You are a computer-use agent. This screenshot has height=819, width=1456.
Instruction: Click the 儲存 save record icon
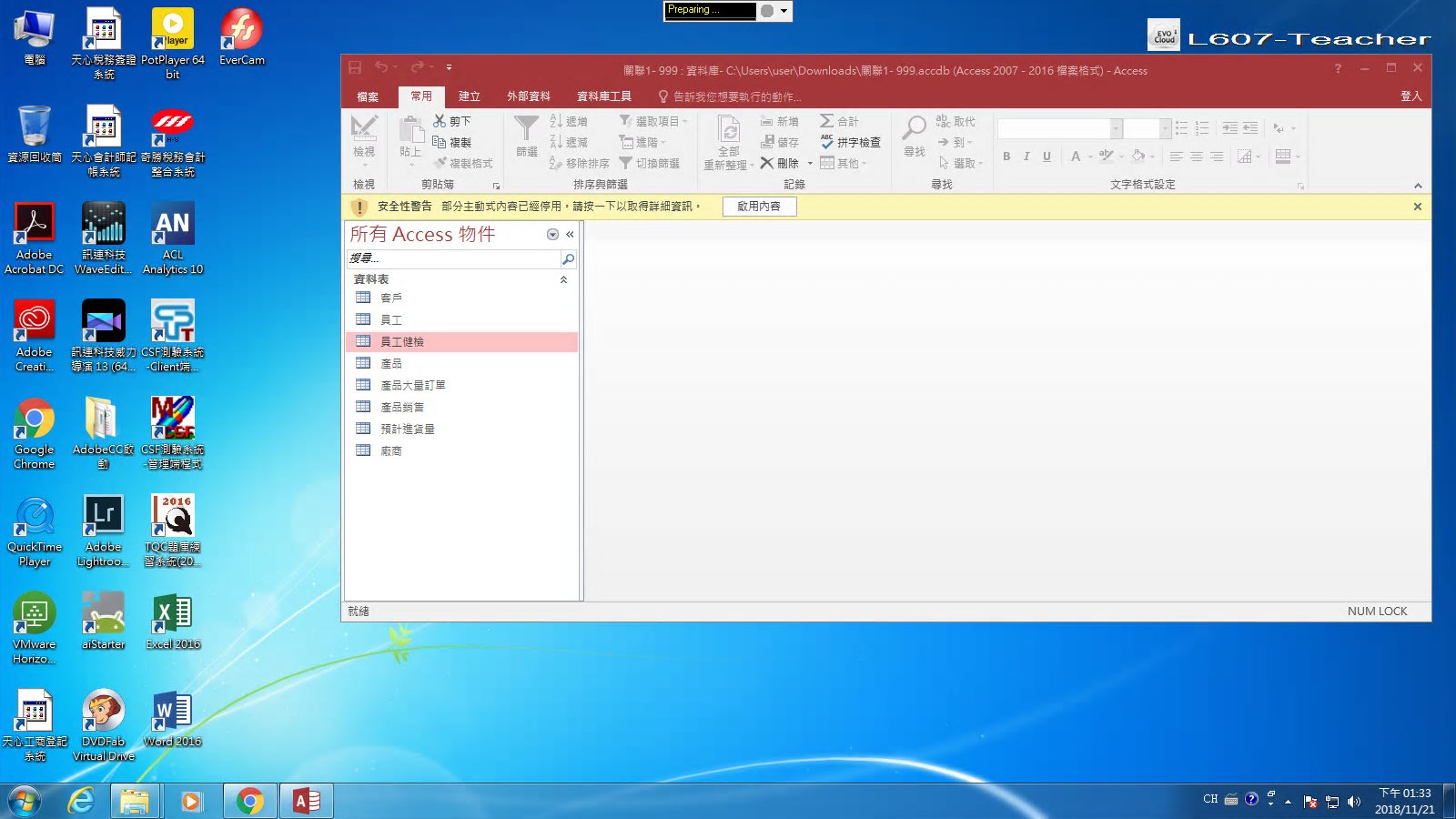[x=766, y=142]
